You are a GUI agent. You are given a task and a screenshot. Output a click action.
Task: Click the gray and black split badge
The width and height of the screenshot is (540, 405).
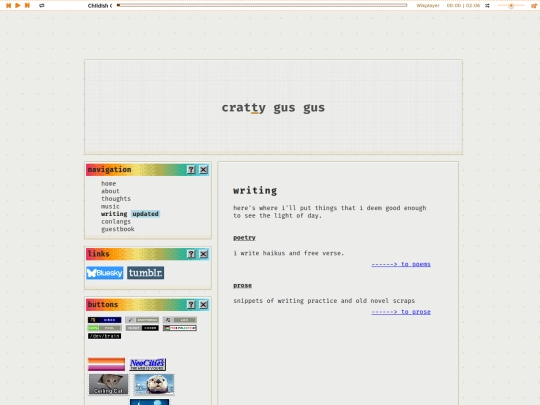point(142,328)
